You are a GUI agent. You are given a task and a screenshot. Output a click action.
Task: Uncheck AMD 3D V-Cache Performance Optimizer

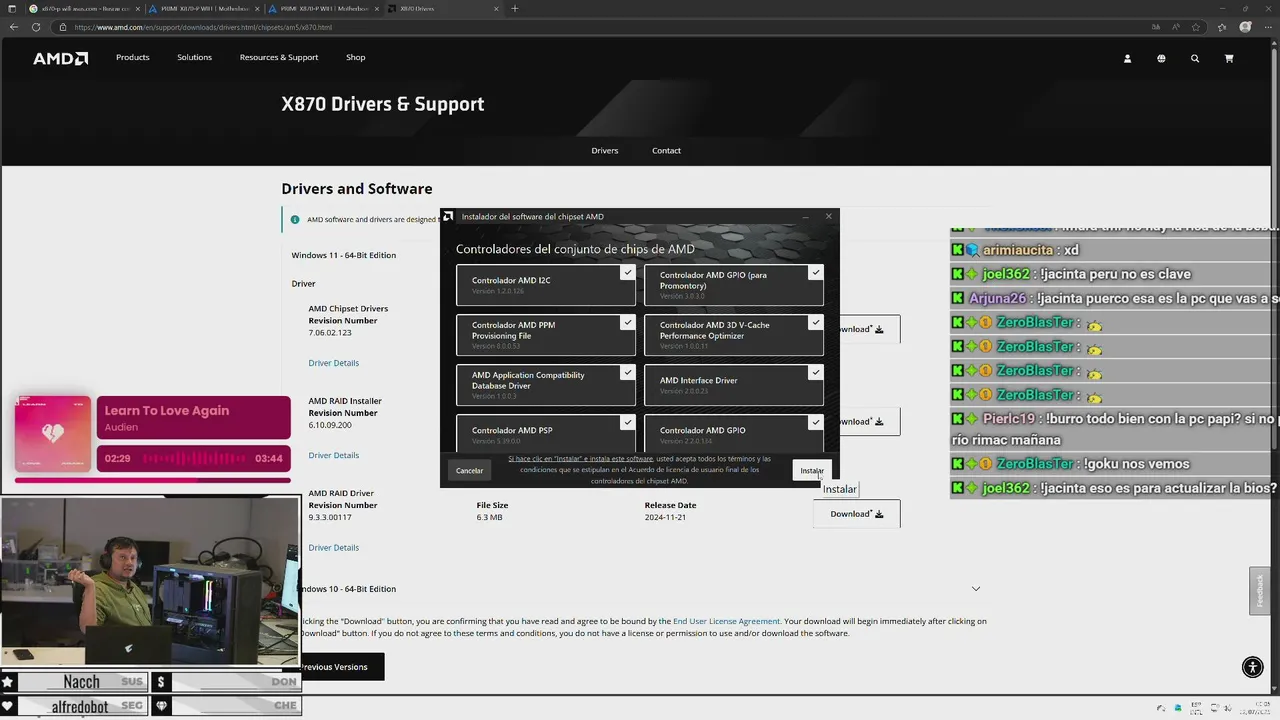816,322
